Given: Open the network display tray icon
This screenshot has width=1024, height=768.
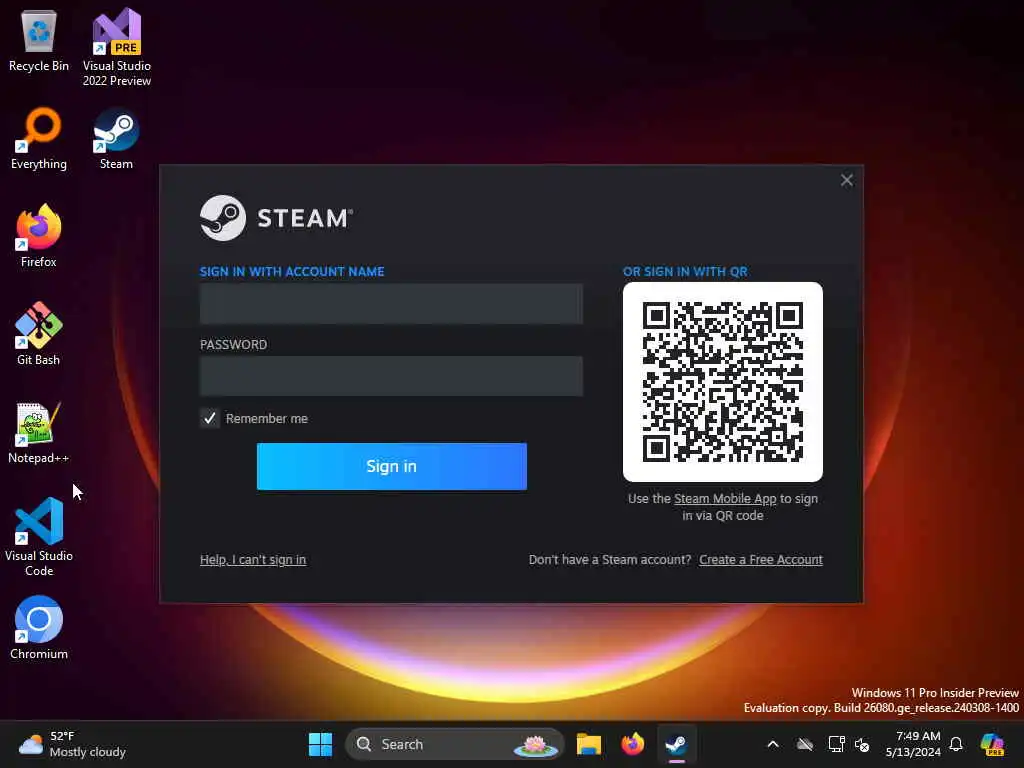Looking at the screenshot, I should point(836,744).
